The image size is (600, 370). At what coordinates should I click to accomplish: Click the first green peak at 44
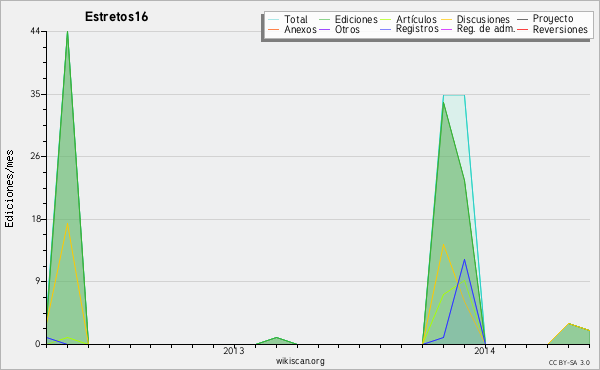(68, 32)
